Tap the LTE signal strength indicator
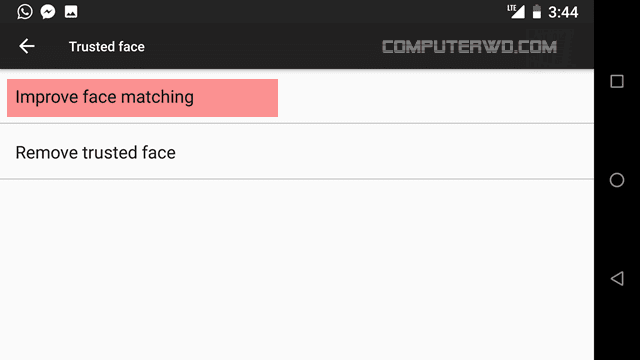The image size is (640, 360). 516,11
